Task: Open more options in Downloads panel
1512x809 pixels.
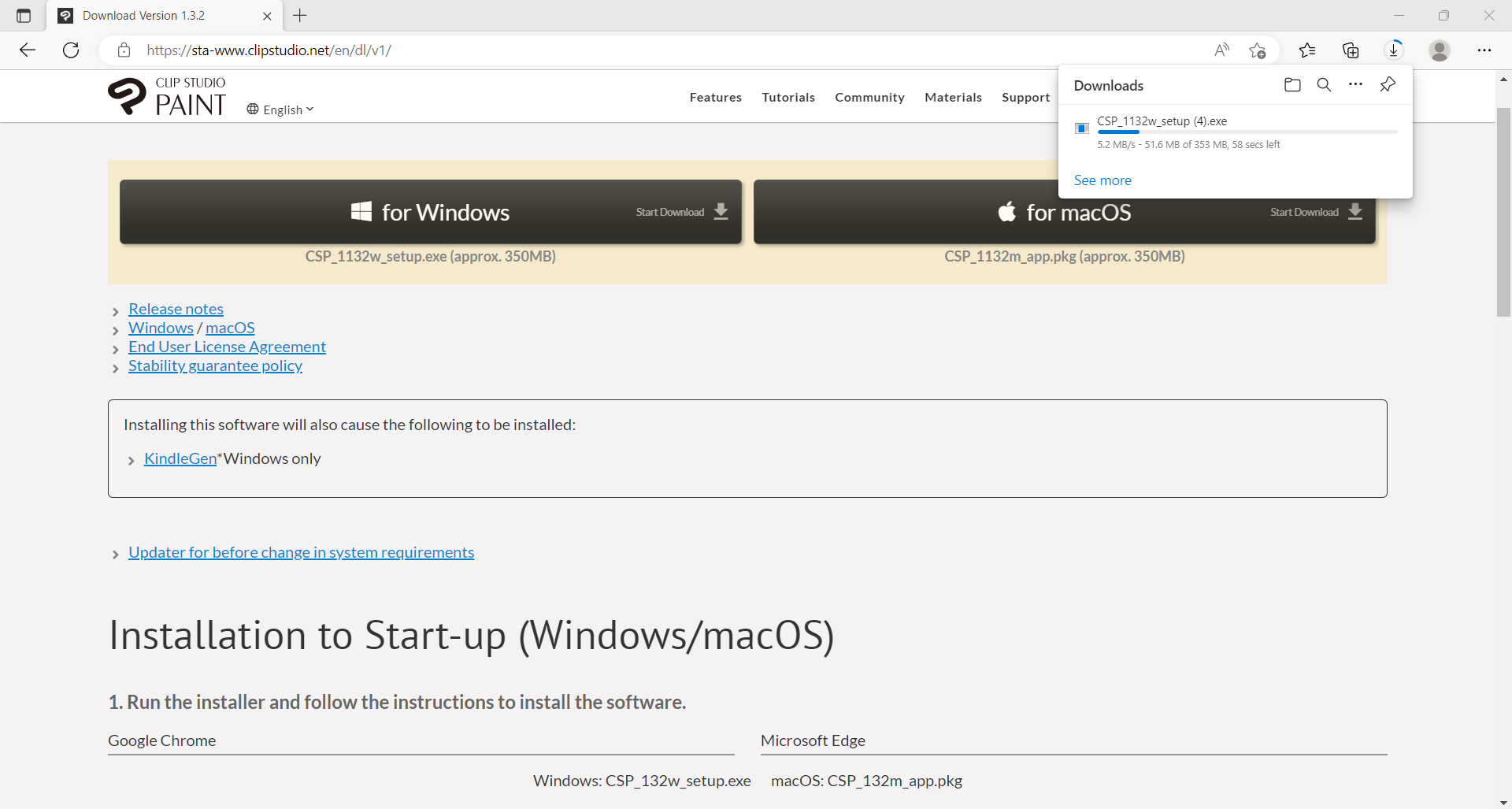Action: [x=1355, y=85]
